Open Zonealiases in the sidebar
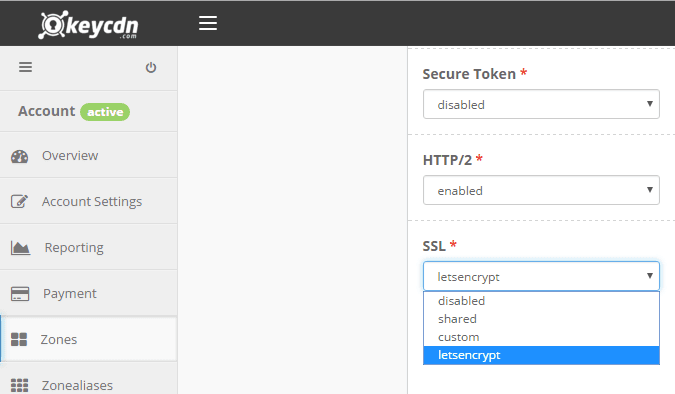 pos(89,379)
